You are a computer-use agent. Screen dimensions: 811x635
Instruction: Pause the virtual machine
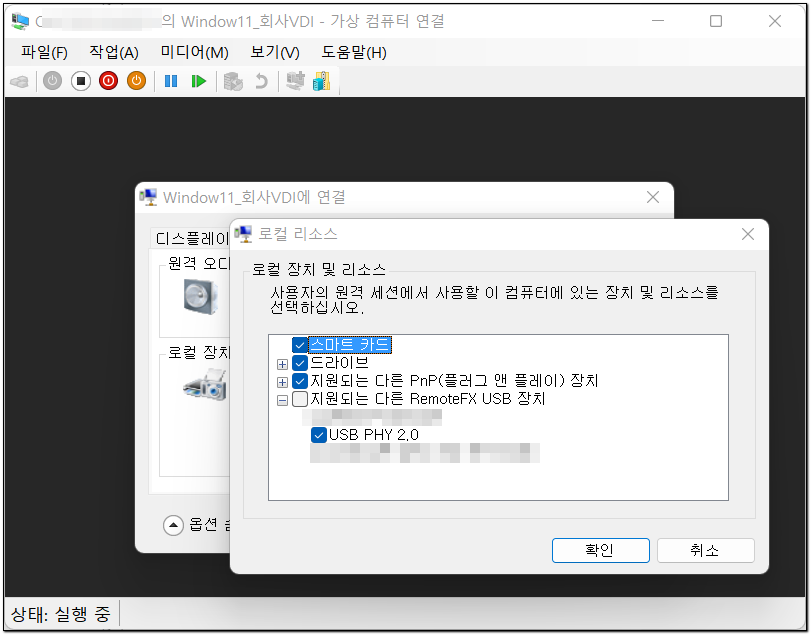pyautogui.click(x=171, y=81)
